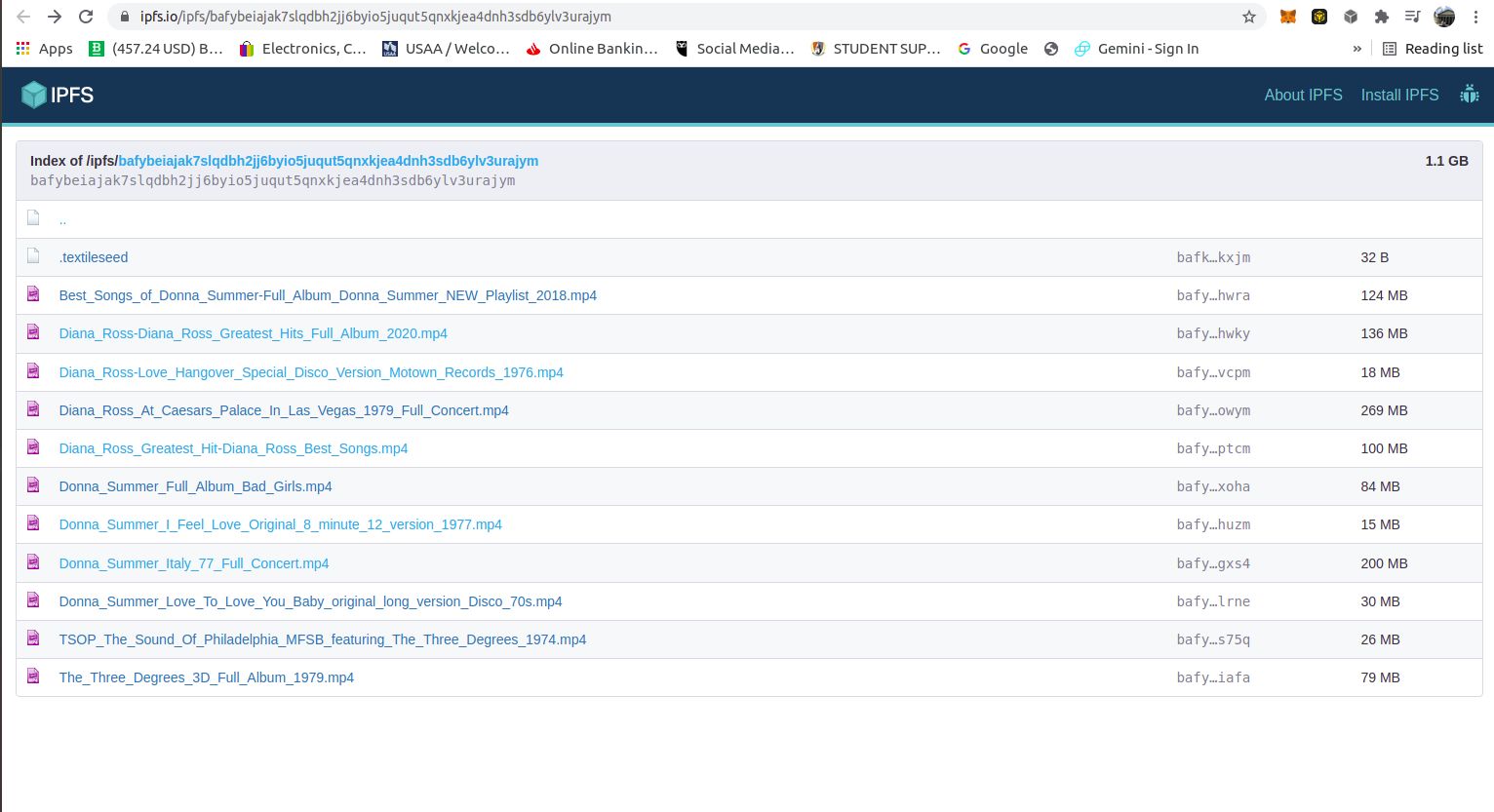Open the Gemini - Sign In bookmark
Viewport: 1494px width, 812px height.
click(x=1137, y=49)
